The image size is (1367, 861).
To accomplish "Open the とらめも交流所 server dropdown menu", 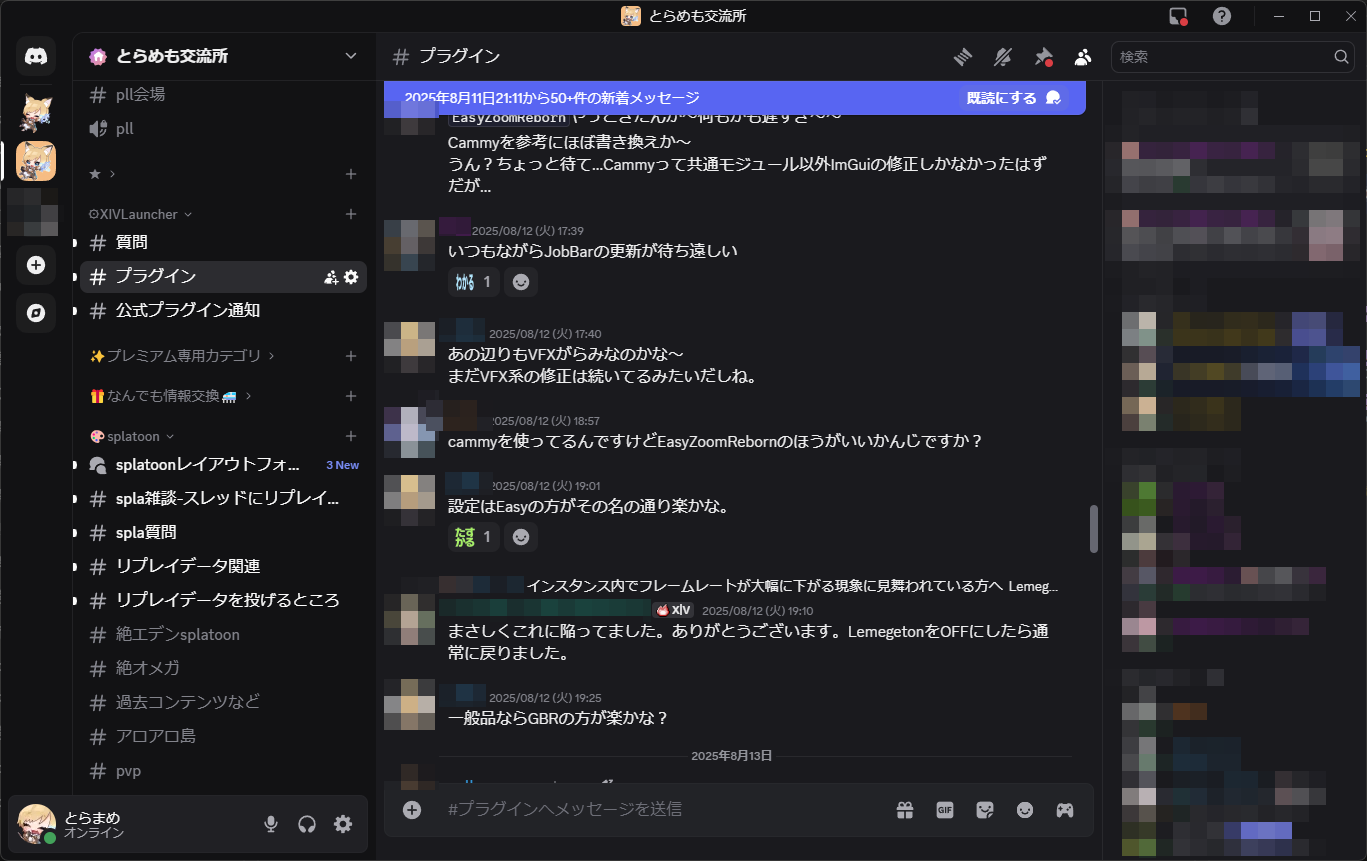I will [x=224, y=56].
